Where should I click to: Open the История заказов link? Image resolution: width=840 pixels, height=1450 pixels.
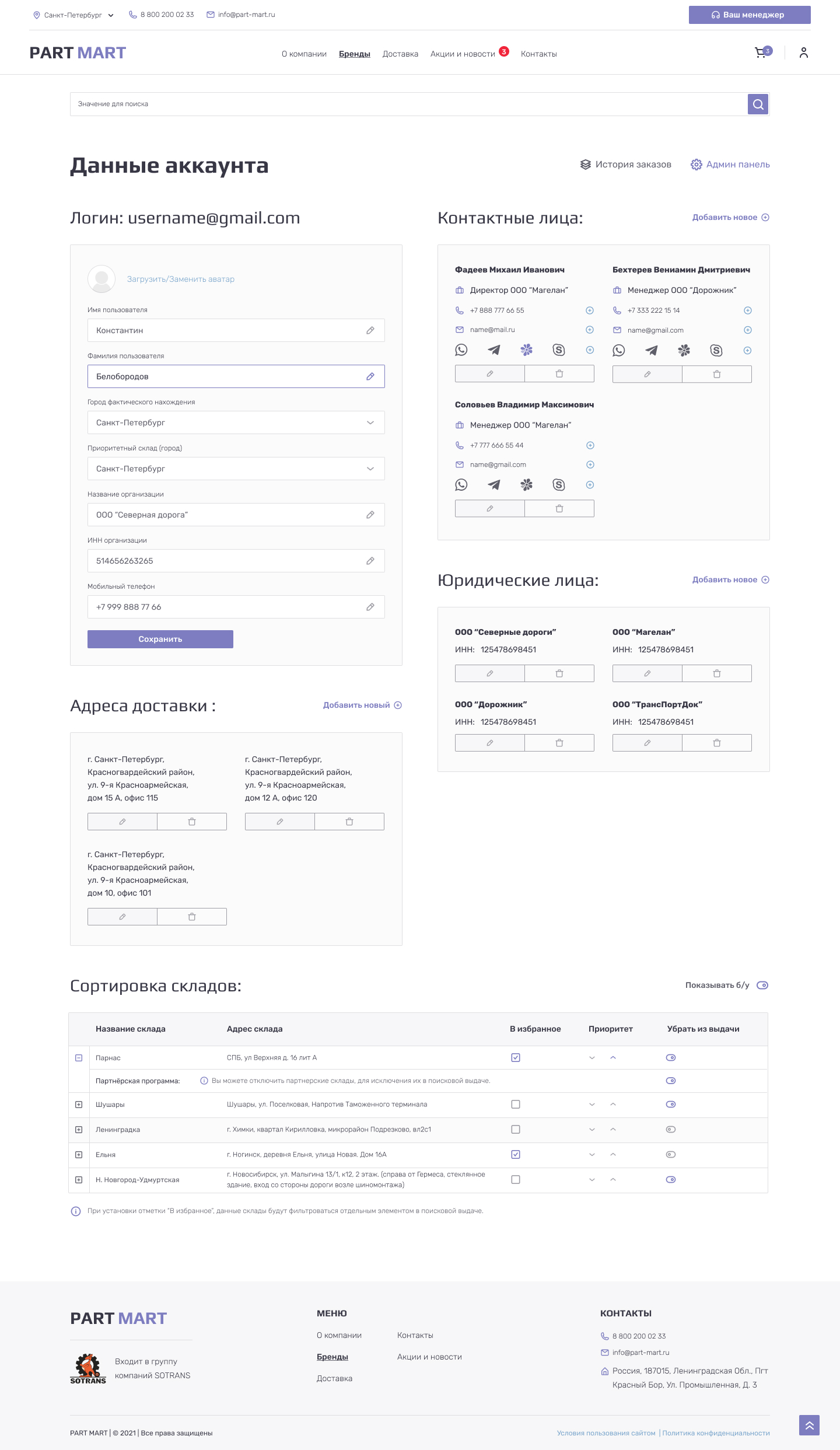(626, 165)
